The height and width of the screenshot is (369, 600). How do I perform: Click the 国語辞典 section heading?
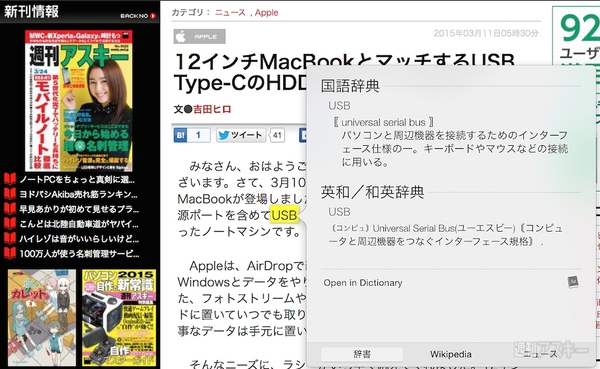click(350, 86)
